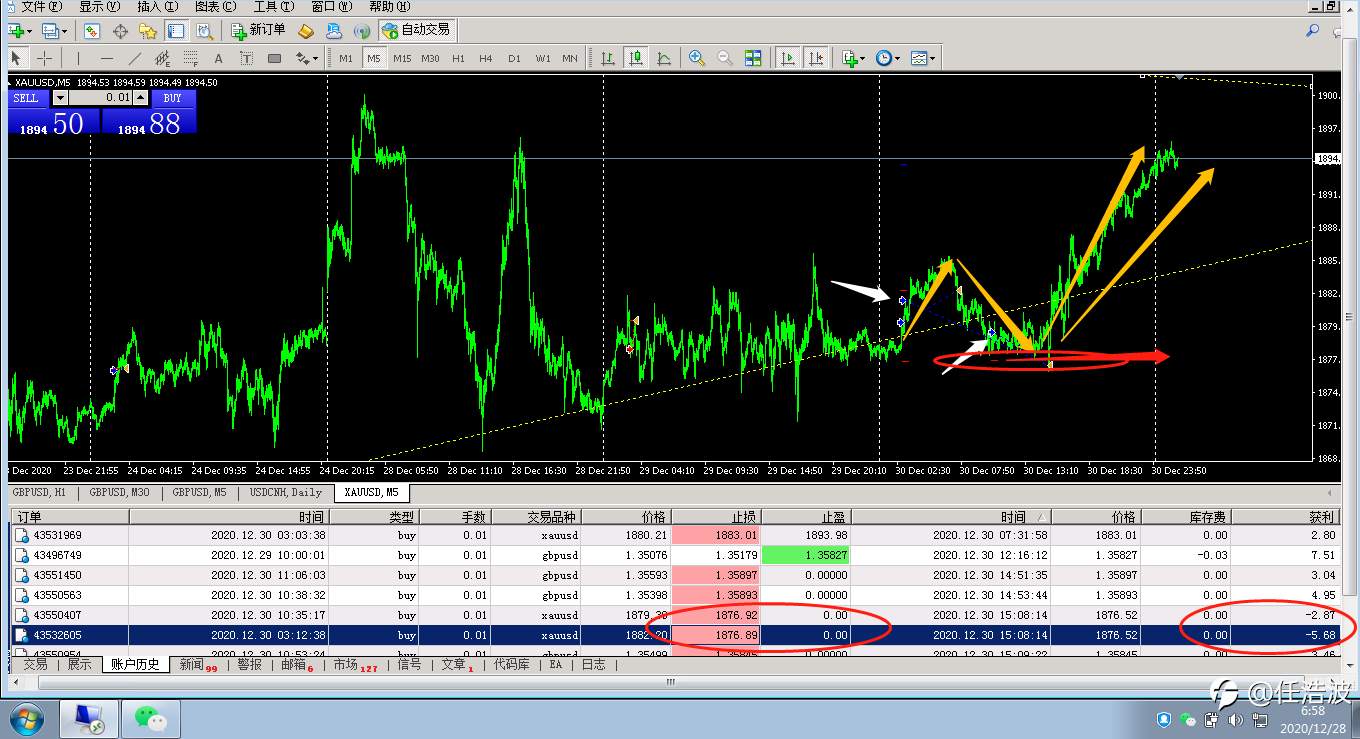Image resolution: width=1360 pixels, height=739 pixels.
Task: Click the lot volume field showing 0.01
Action: (100, 98)
